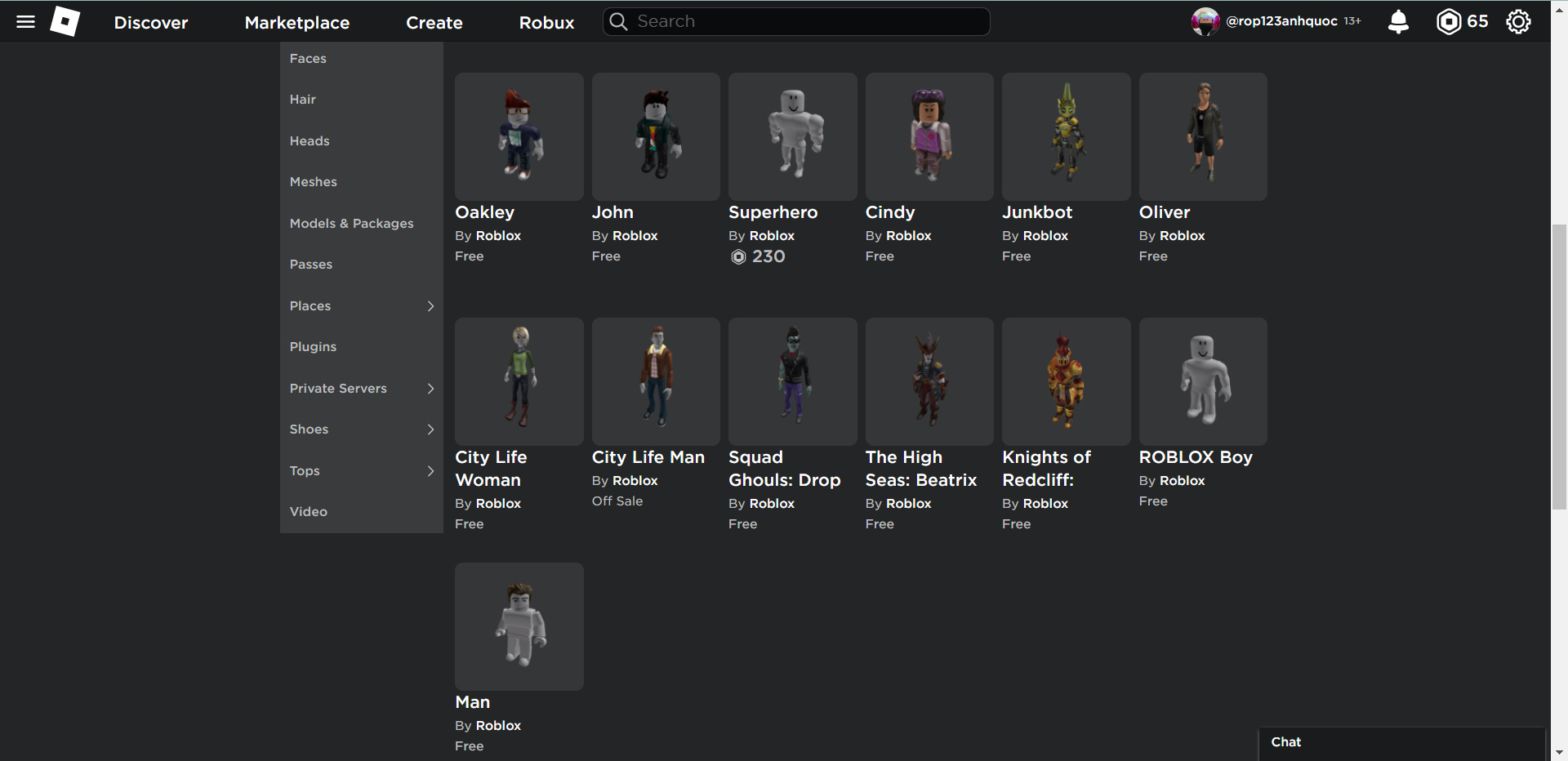1568x761 pixels.
Task: Expand the Tops category chevron
Action: [x=430, y=471]
